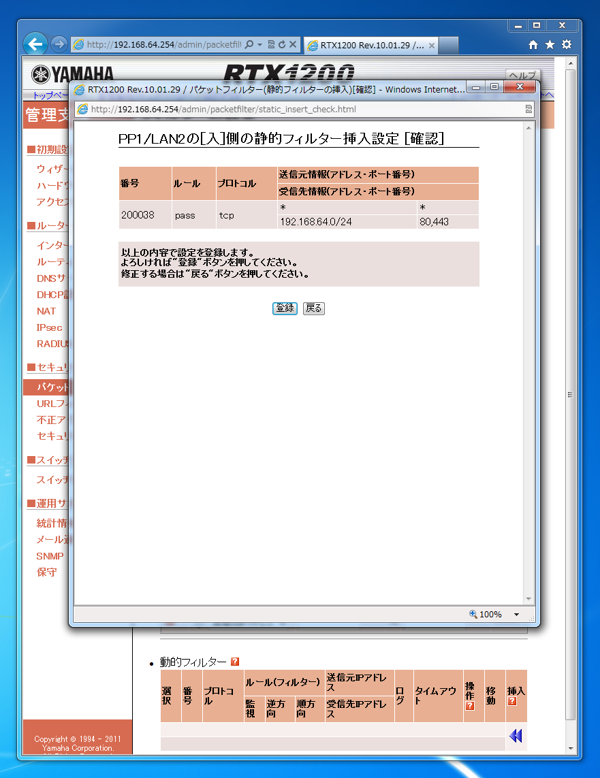Click the popup scrollbar up arrow

529,128
